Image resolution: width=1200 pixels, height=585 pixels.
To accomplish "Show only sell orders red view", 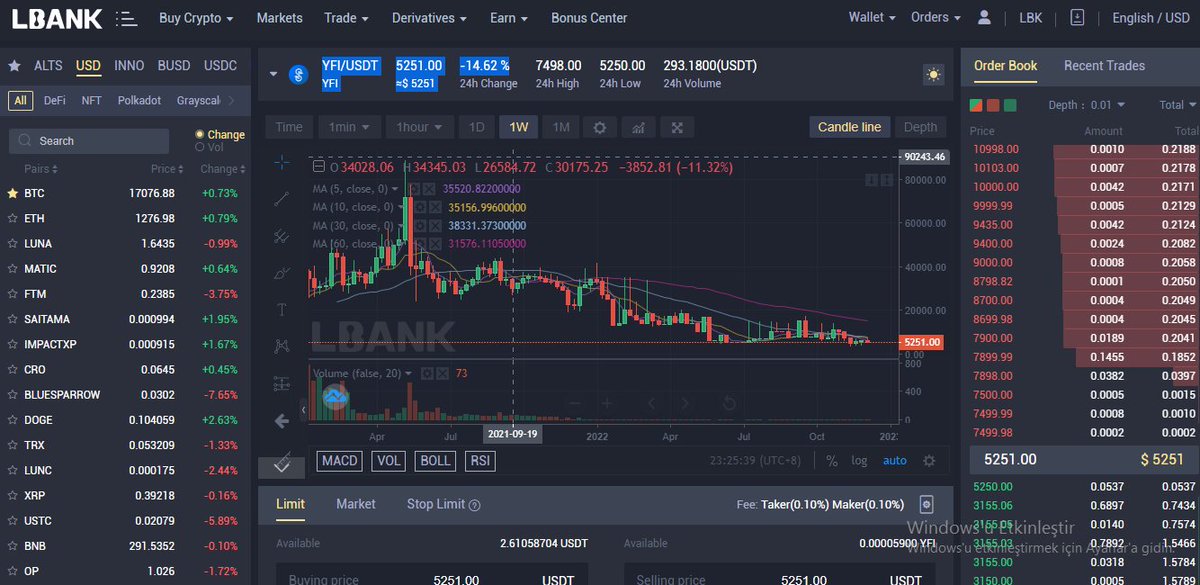I will [x=993, y=105].
